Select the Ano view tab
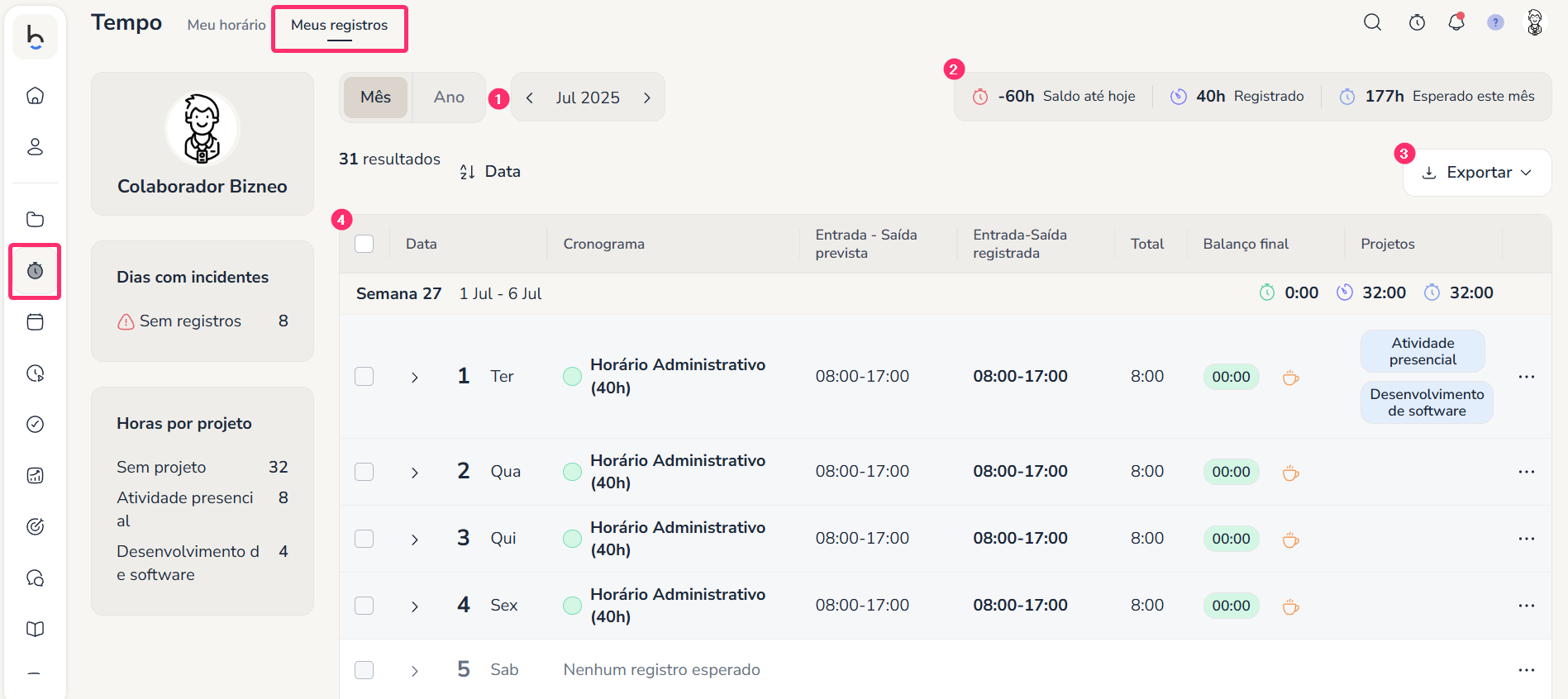The image size is (1568, 699). pos(449,97)
